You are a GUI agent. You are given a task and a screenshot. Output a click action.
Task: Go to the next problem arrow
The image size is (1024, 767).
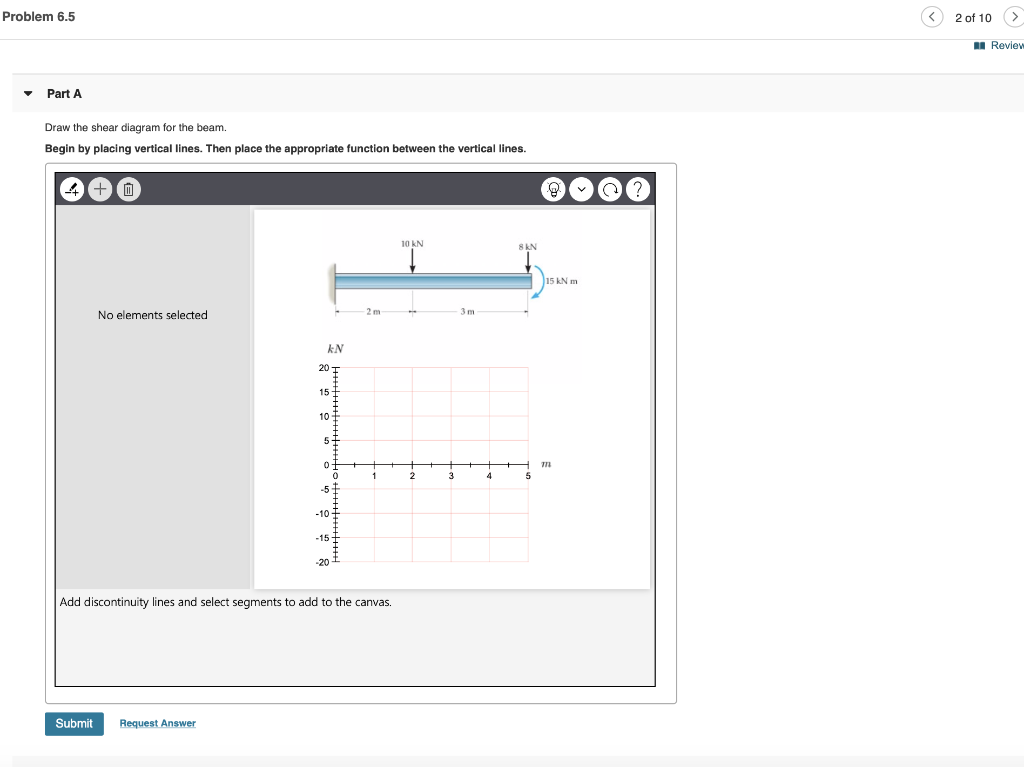pos(1014,17)
